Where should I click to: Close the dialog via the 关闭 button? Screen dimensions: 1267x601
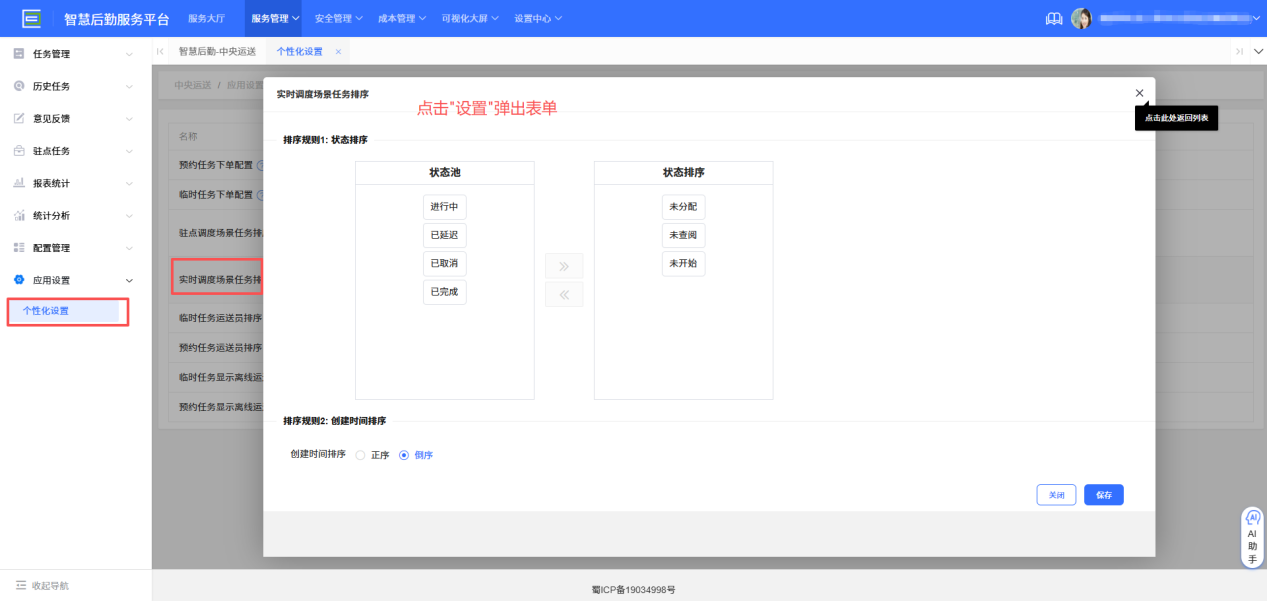coord(1056,494)
